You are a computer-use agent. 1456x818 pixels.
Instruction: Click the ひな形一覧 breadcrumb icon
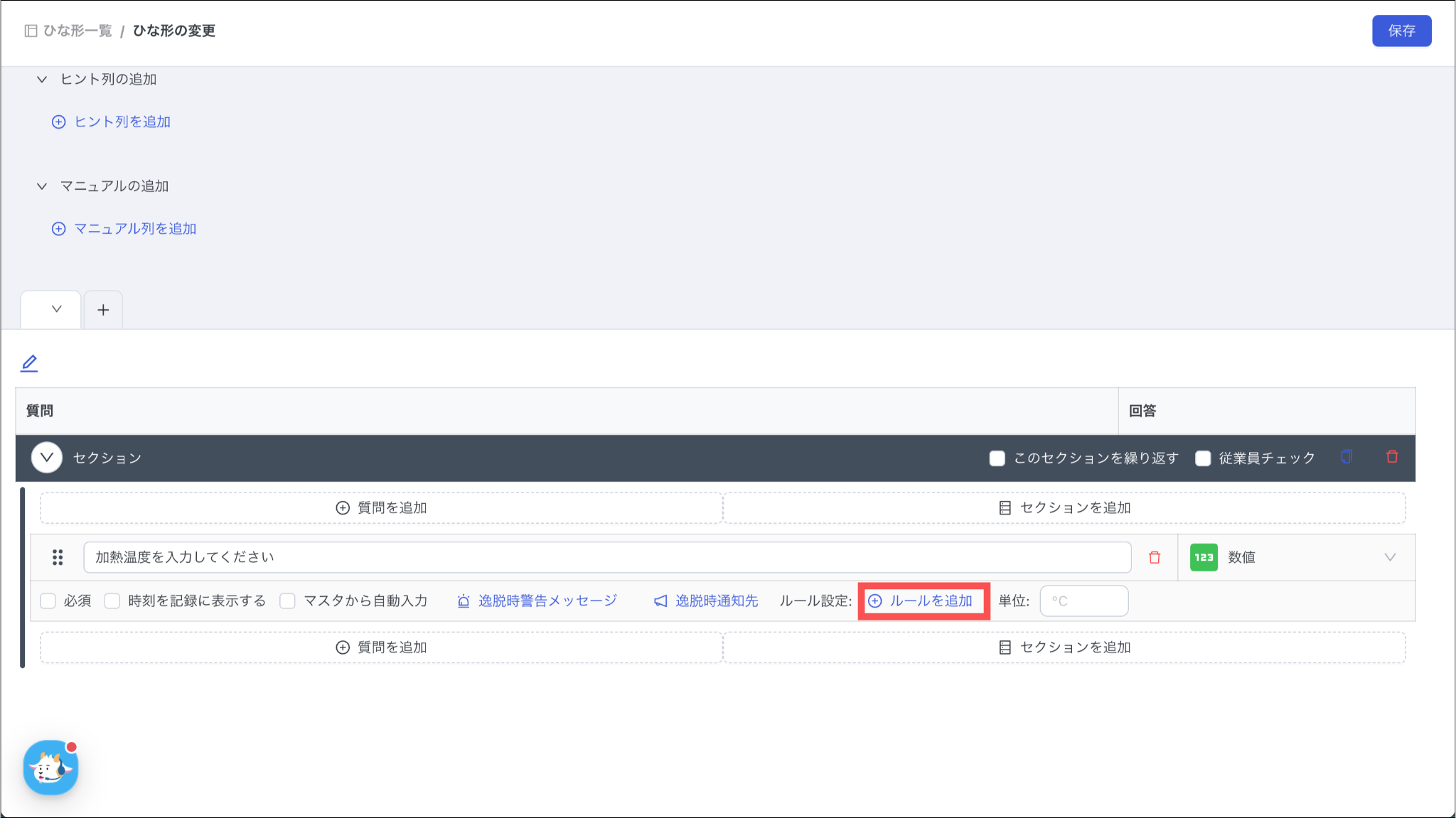pos(31,31)
